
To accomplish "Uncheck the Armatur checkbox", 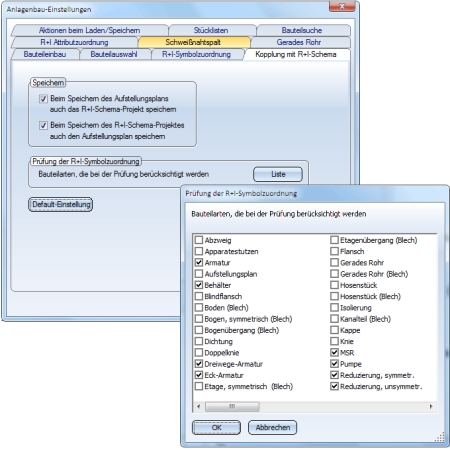I will click(199, 263).
